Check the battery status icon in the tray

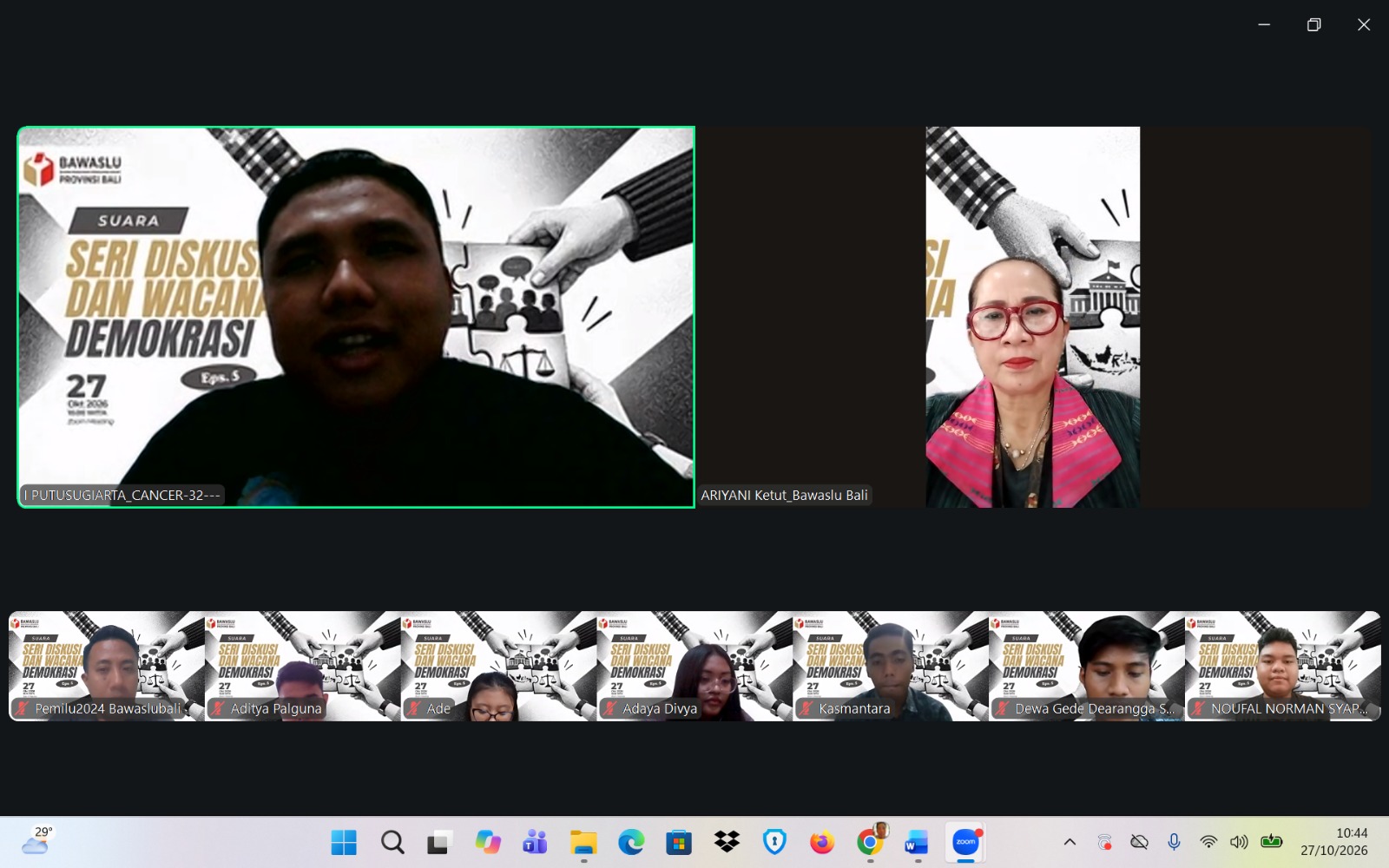(1272, 841)
